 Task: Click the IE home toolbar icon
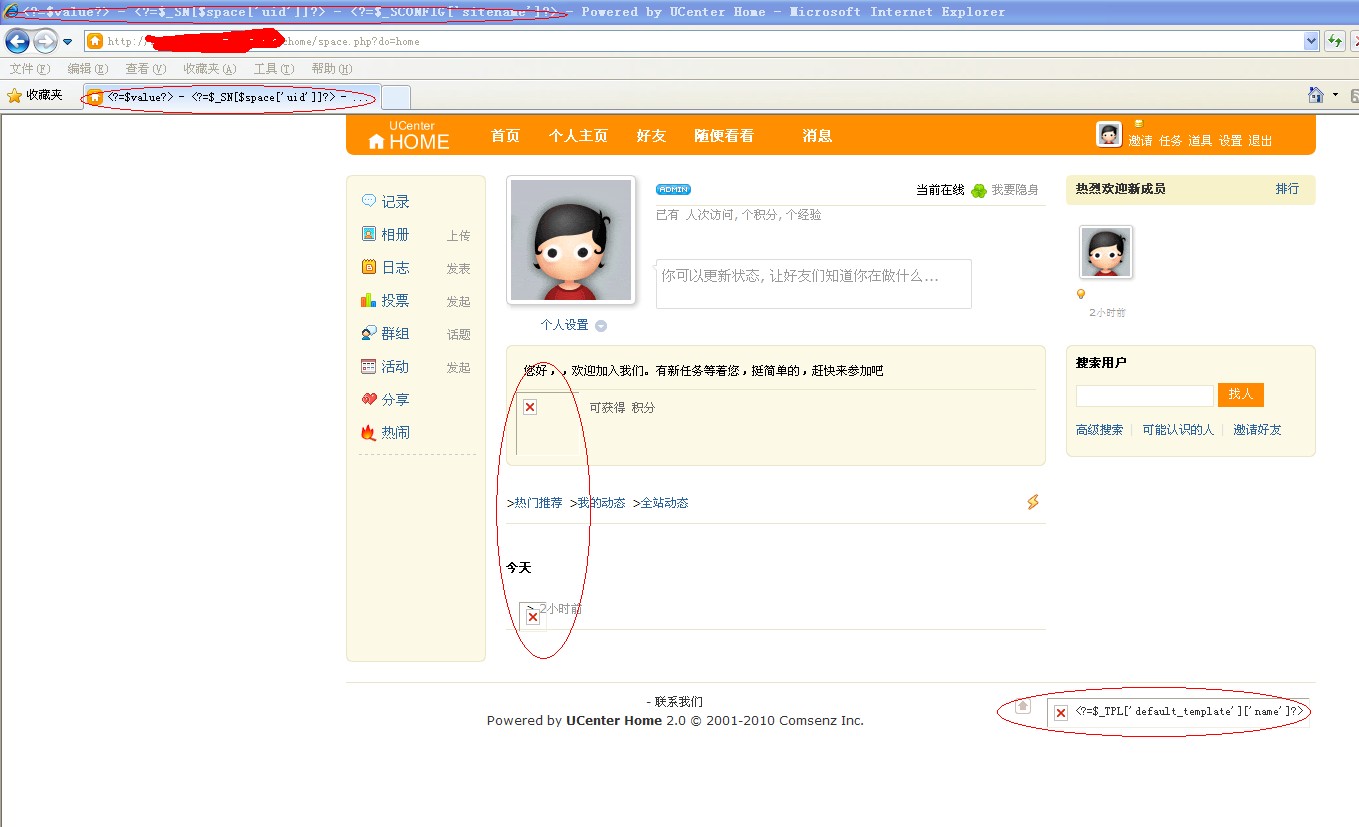coord(1316,95)
